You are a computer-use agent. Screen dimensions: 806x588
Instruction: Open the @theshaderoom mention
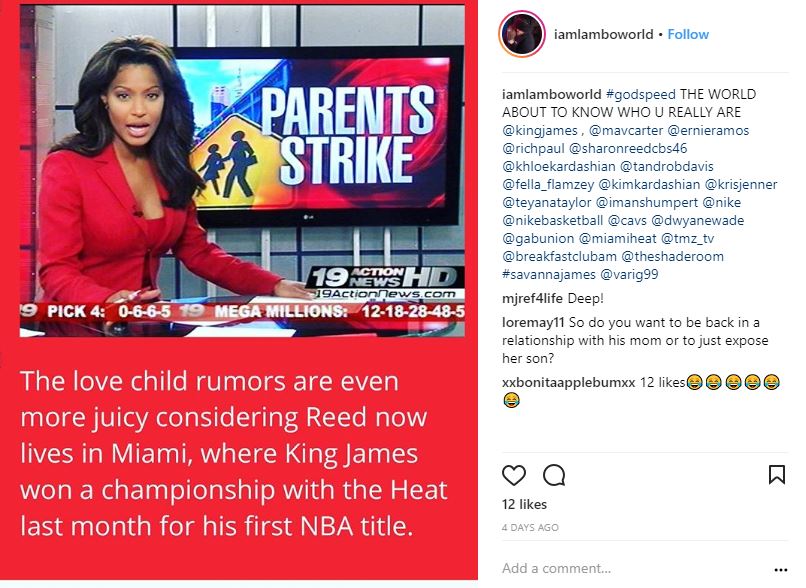(x=672, y=256)
